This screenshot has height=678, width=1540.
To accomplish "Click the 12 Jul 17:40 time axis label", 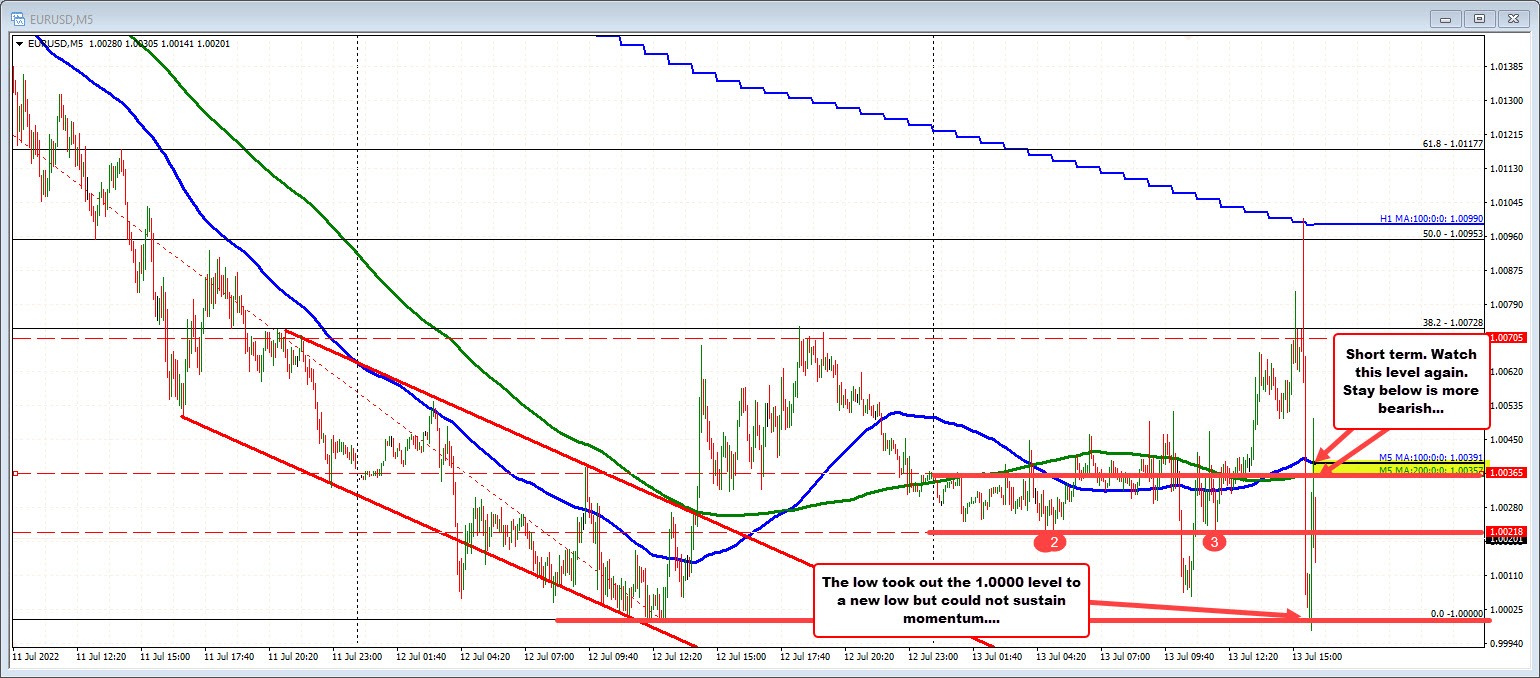I will click(x=805, y=657).
